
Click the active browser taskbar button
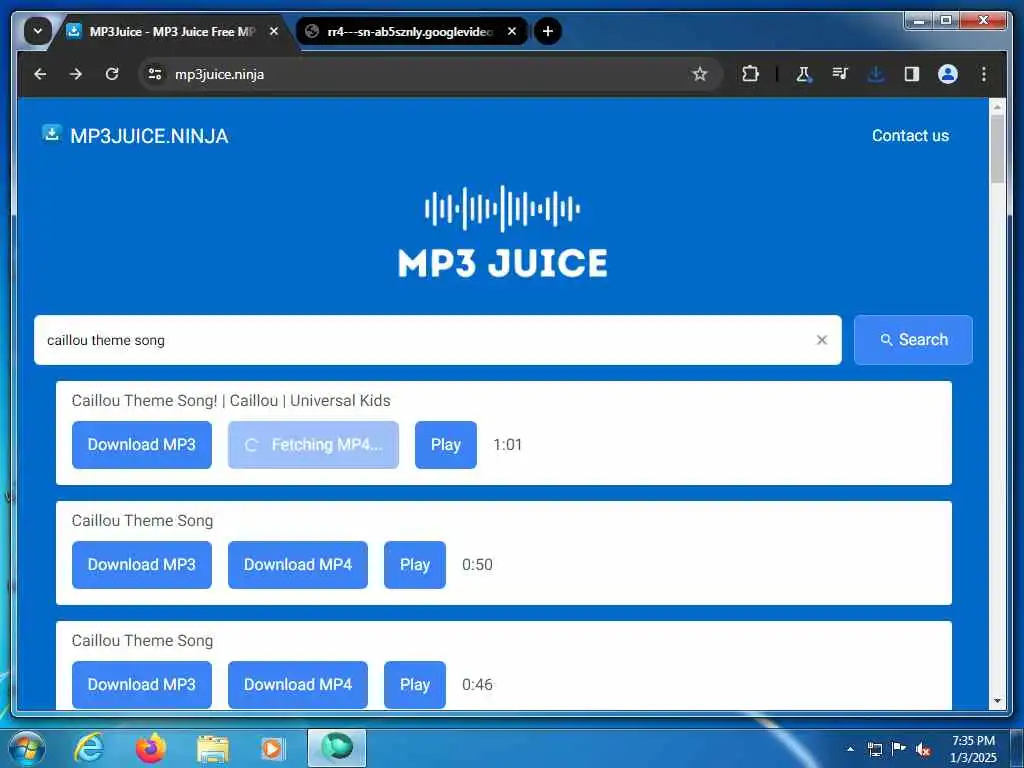(x=336, y=748)
